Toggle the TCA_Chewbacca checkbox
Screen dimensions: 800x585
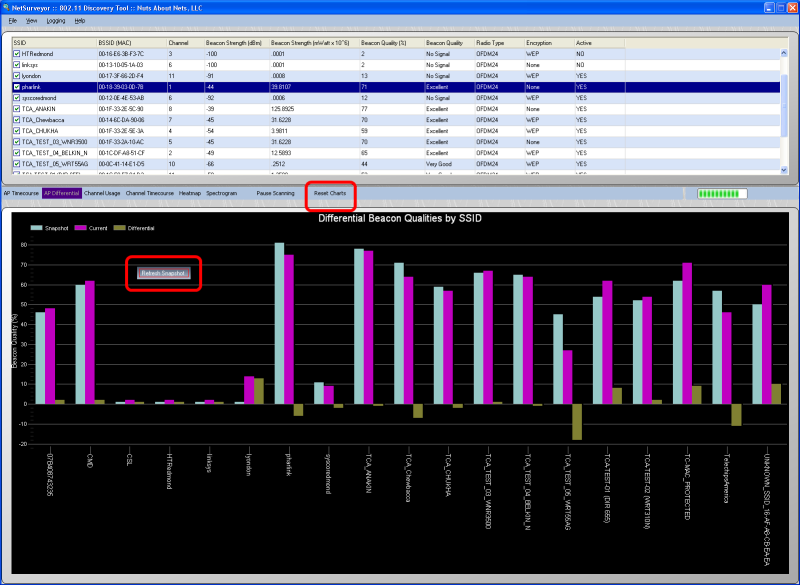pyautogui.click(x=17, y=120)
